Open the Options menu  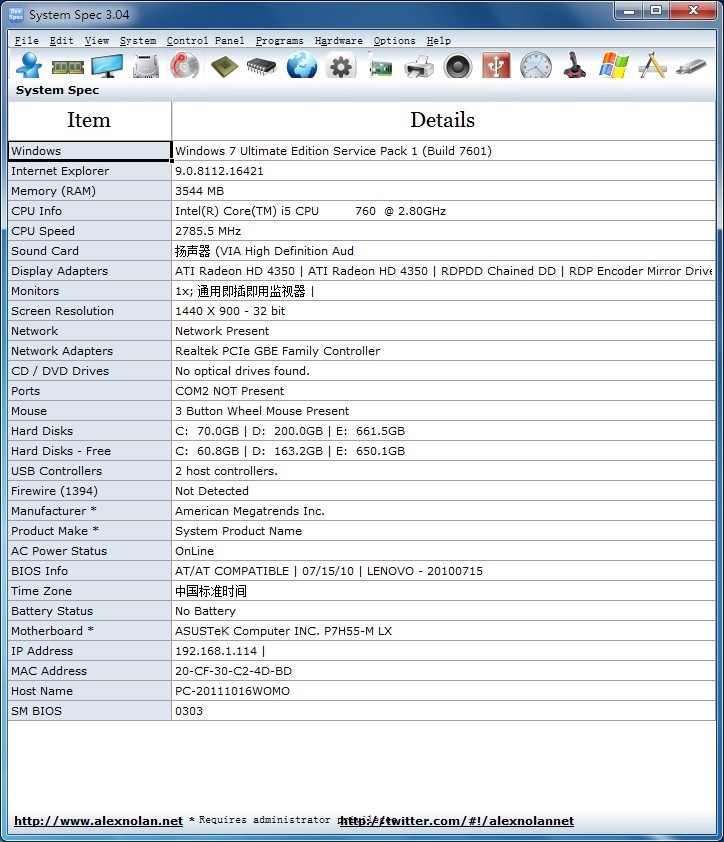pyautogui.click(x=394, y=41)
